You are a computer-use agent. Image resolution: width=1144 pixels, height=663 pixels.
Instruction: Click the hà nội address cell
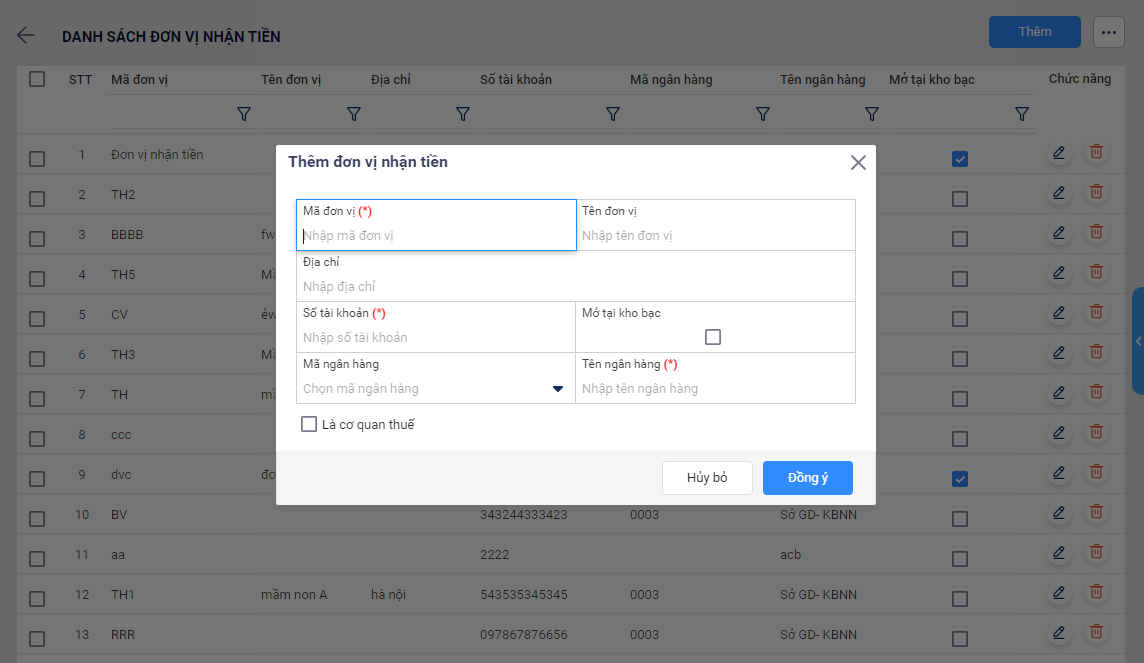pos(388,594)
